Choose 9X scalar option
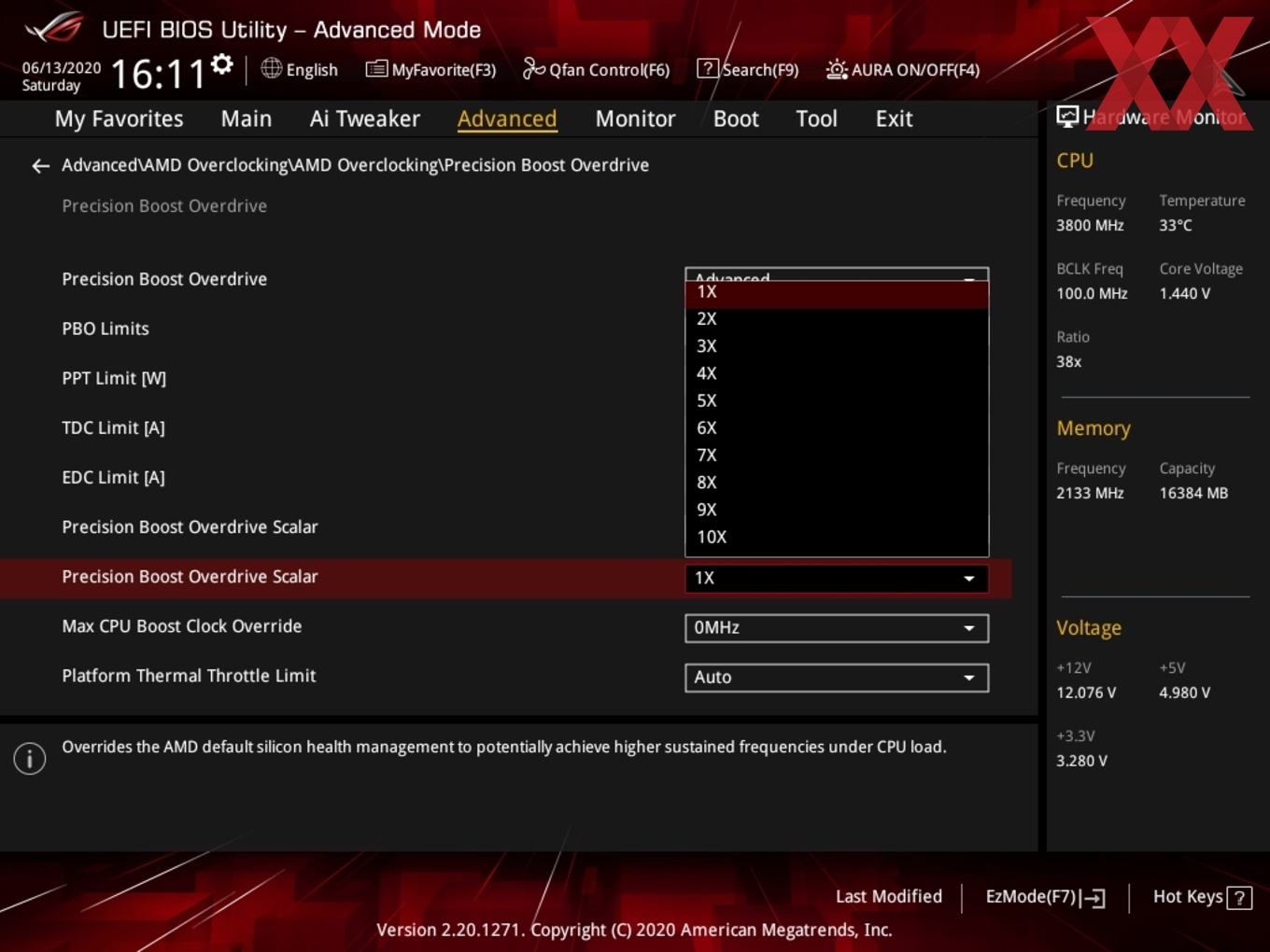 [x=837, y=511]
